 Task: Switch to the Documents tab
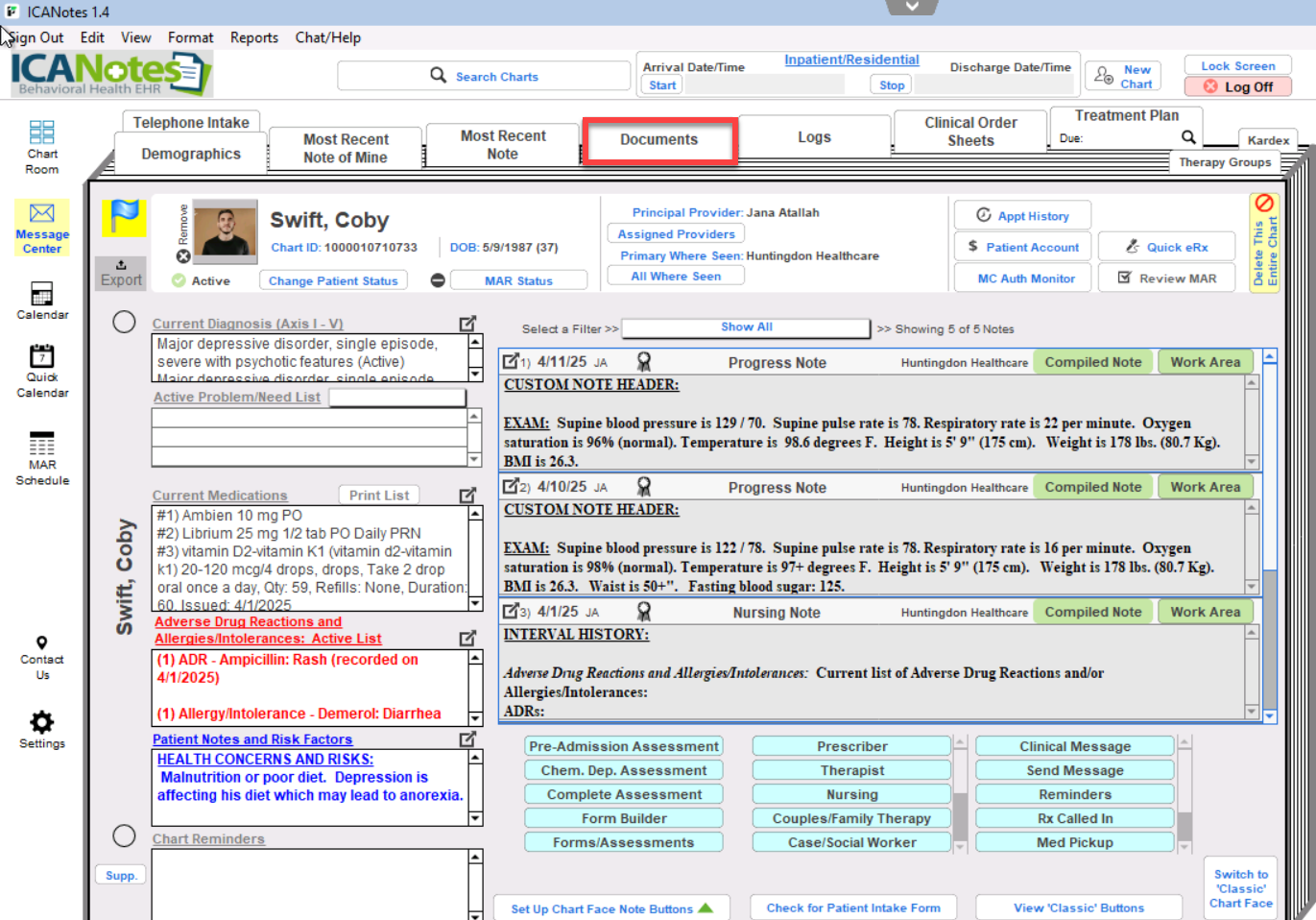pos(658,140)
